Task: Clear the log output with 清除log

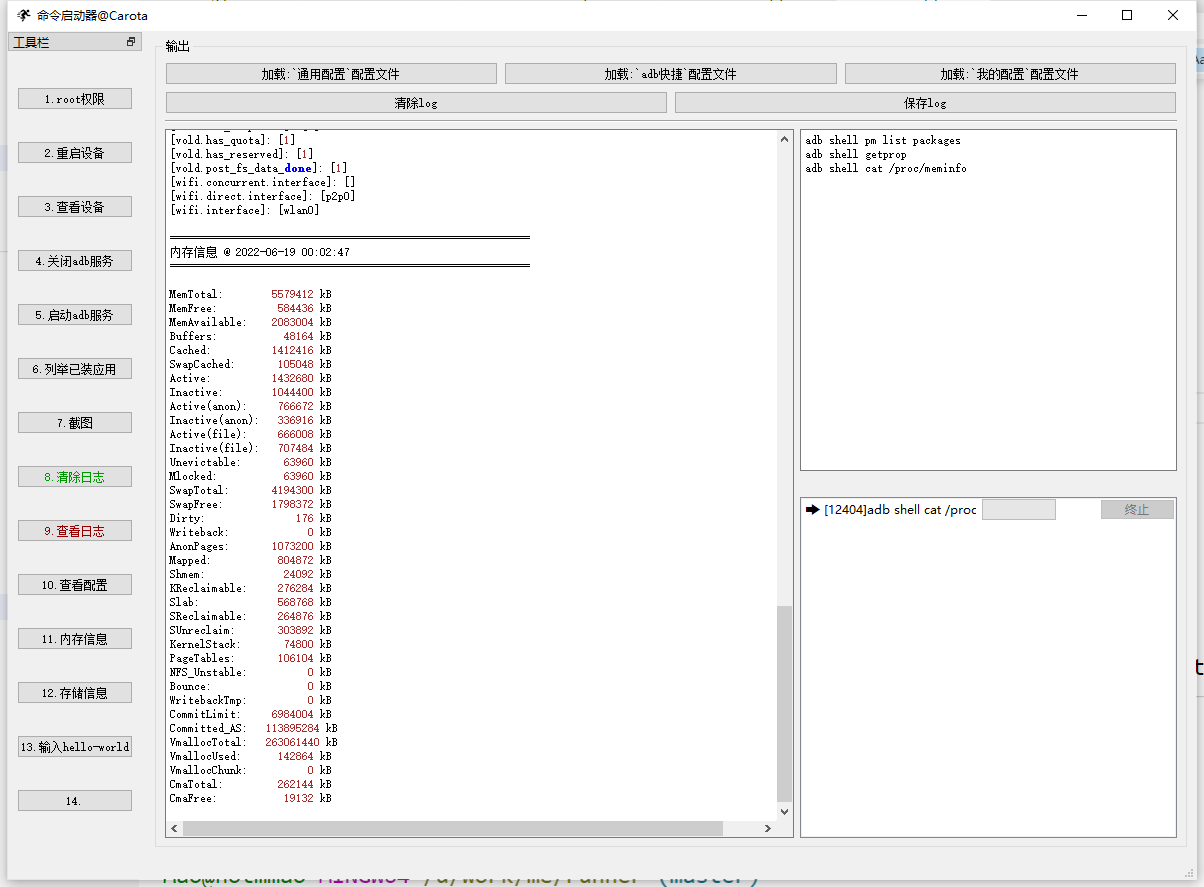Action: point(416,103)
